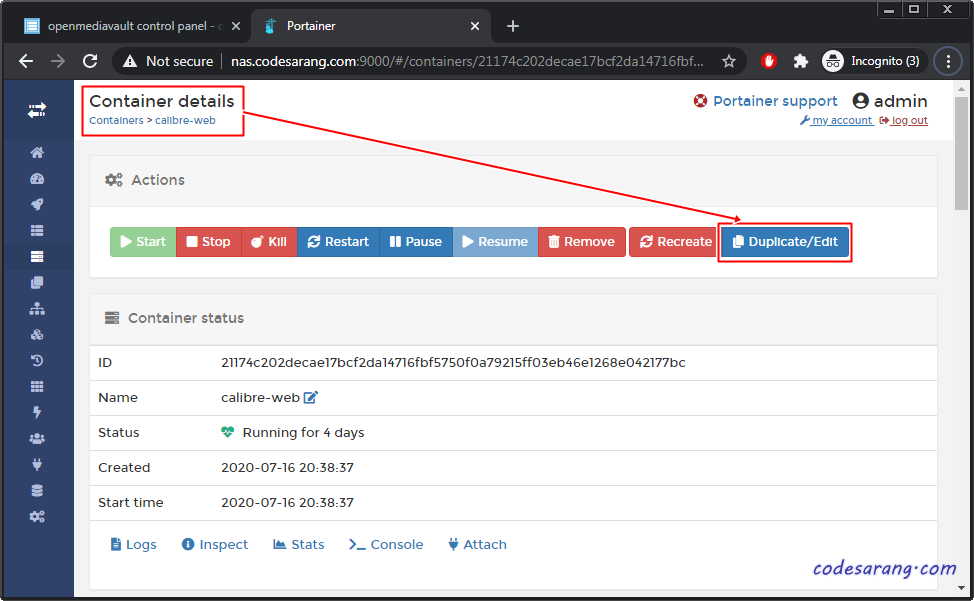The image size is (974, 601).
Task: Go forward in browser history
Action: pos(58,61)
